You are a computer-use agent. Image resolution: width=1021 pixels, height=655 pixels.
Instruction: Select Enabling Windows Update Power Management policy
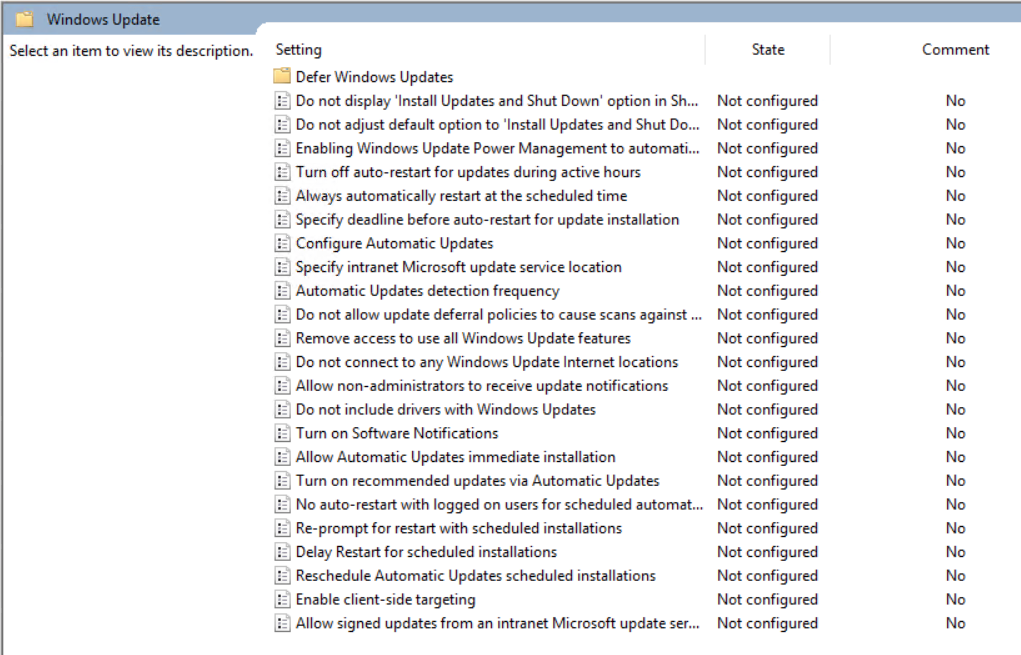point(497,148)
